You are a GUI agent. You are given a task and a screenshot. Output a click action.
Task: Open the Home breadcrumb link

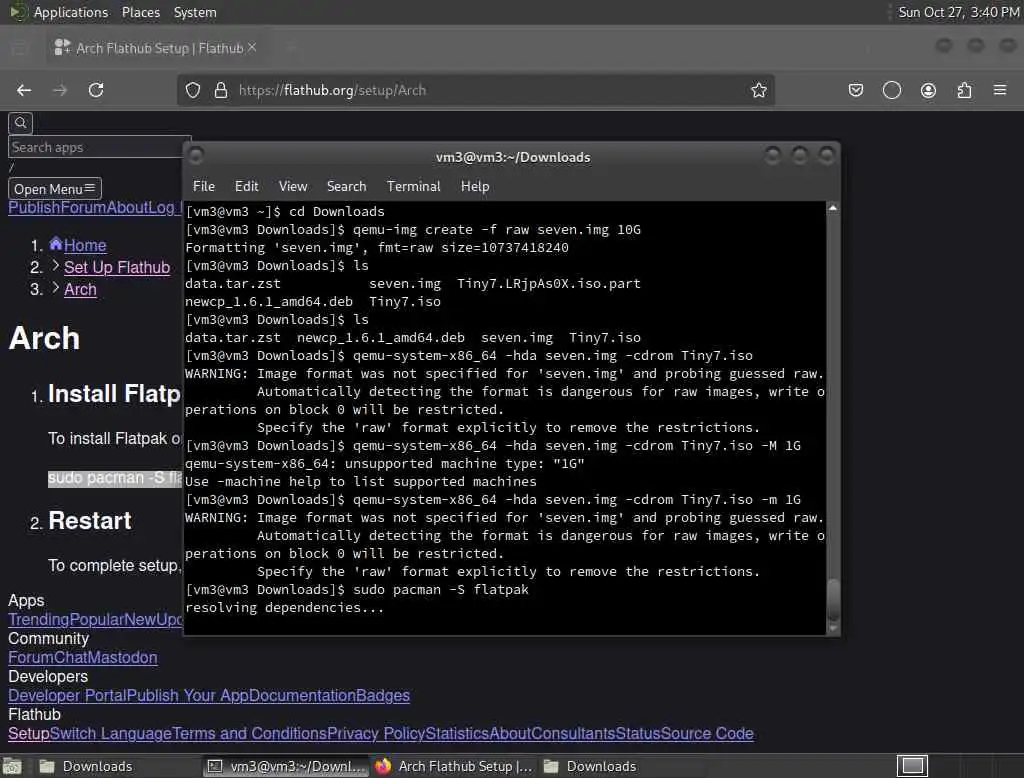(85, 245)
